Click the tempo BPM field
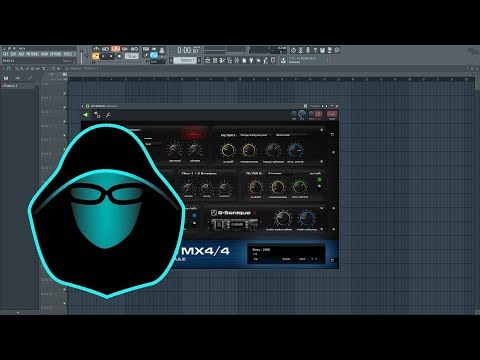 pos(131,56)
